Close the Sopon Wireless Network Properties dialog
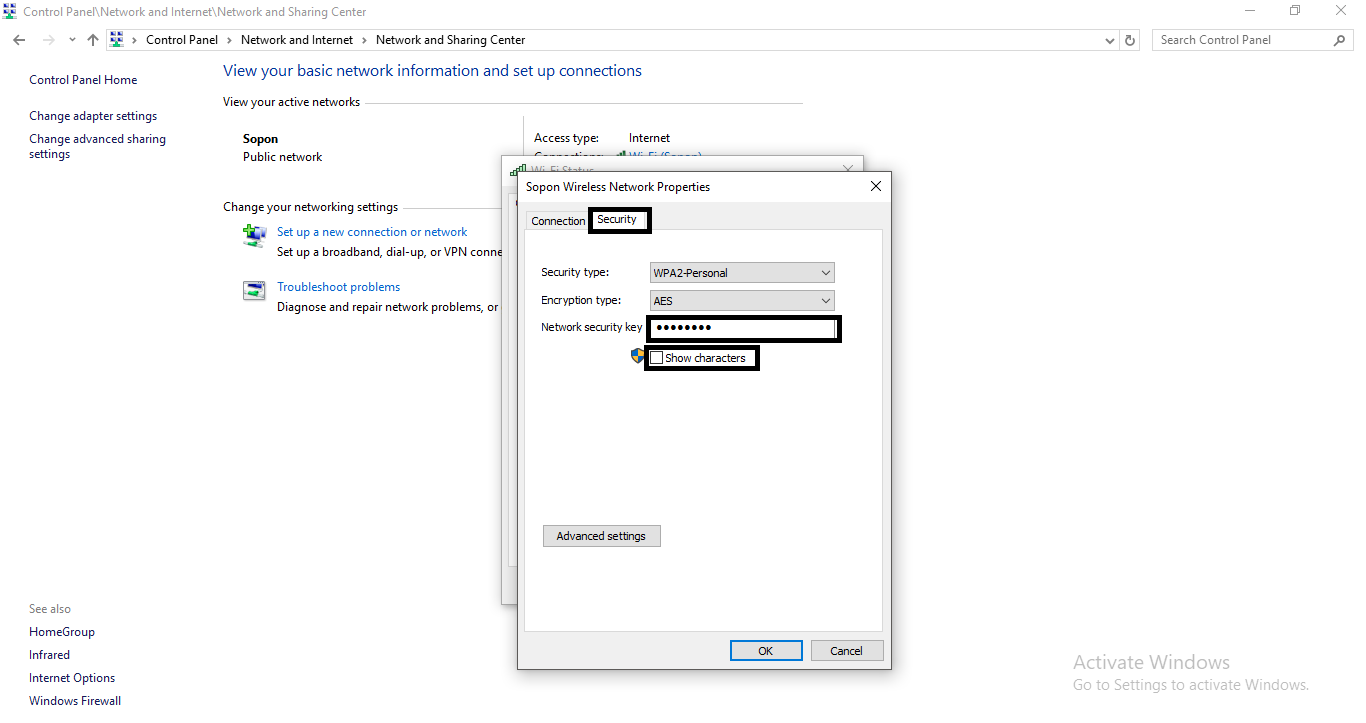The image size is (1366, 723). [x=876, y=187]
